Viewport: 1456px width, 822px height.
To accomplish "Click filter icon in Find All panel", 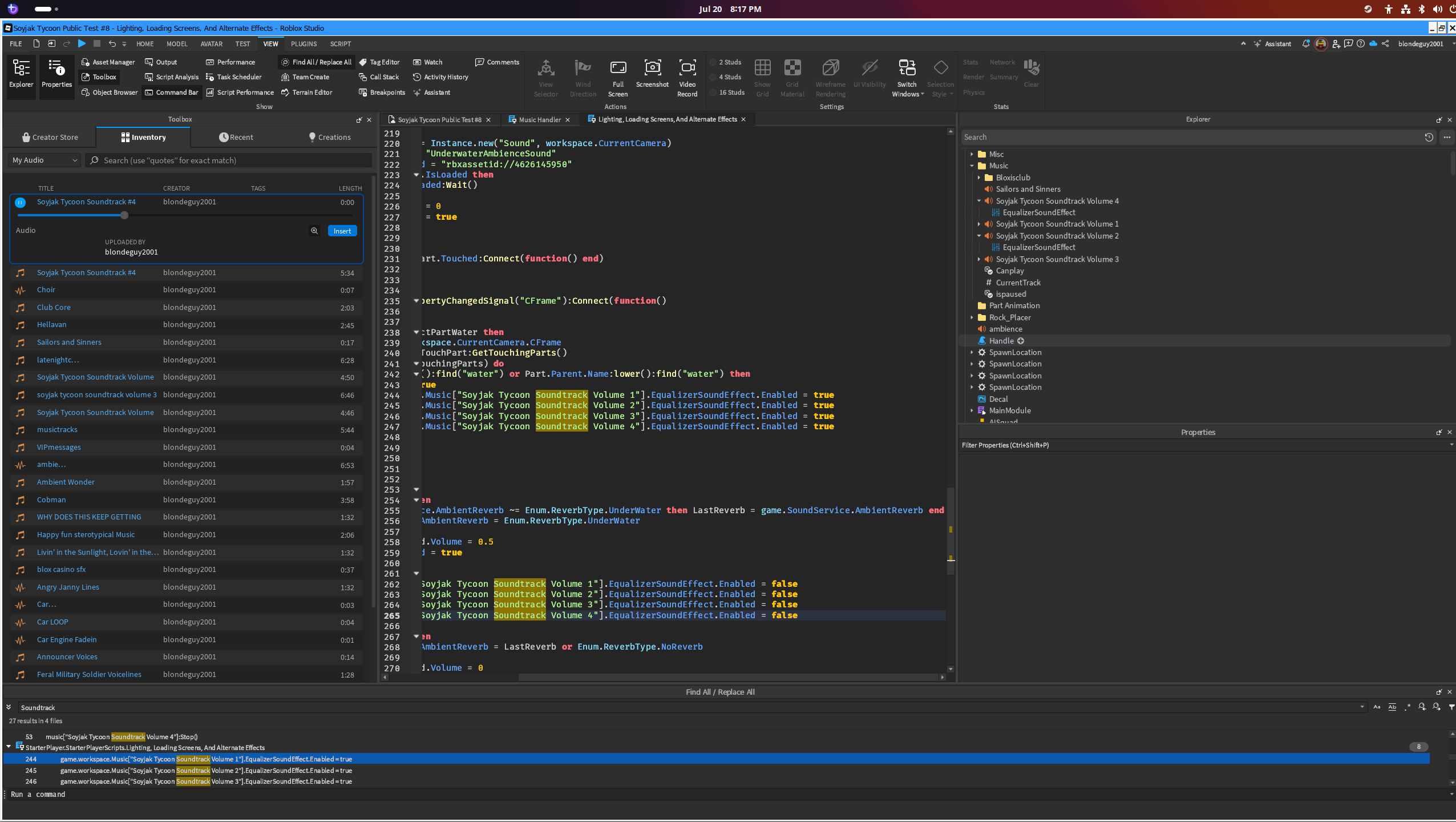I will click(1451, 707).
